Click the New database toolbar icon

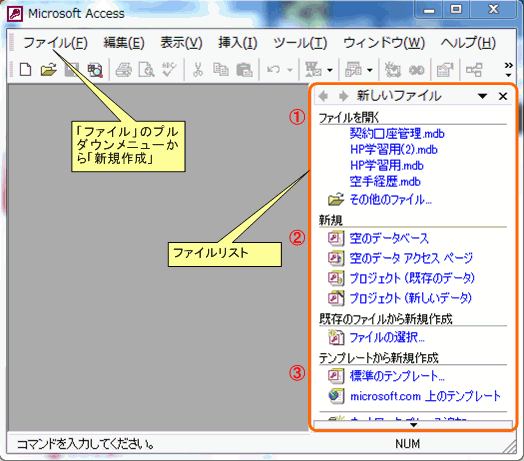[x=26, y=70]
